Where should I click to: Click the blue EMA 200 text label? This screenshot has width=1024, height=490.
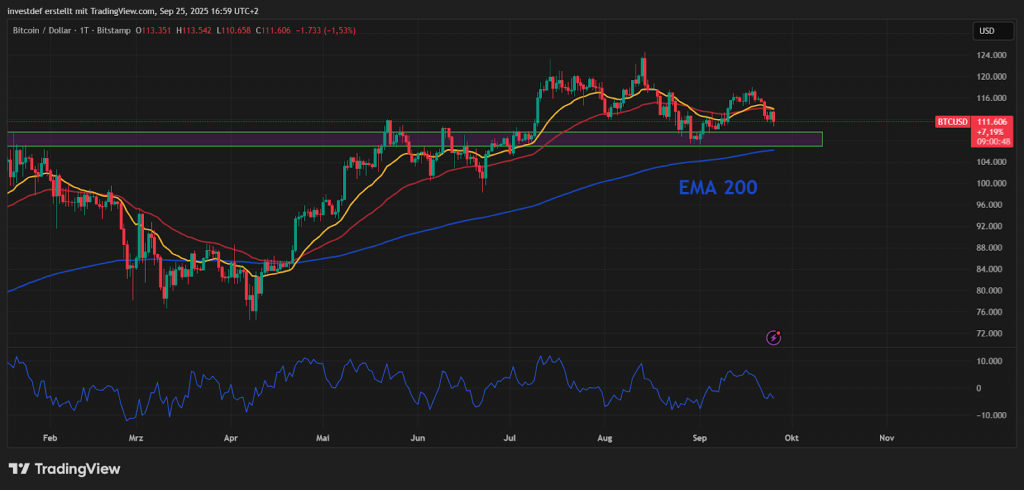[719, 187]
